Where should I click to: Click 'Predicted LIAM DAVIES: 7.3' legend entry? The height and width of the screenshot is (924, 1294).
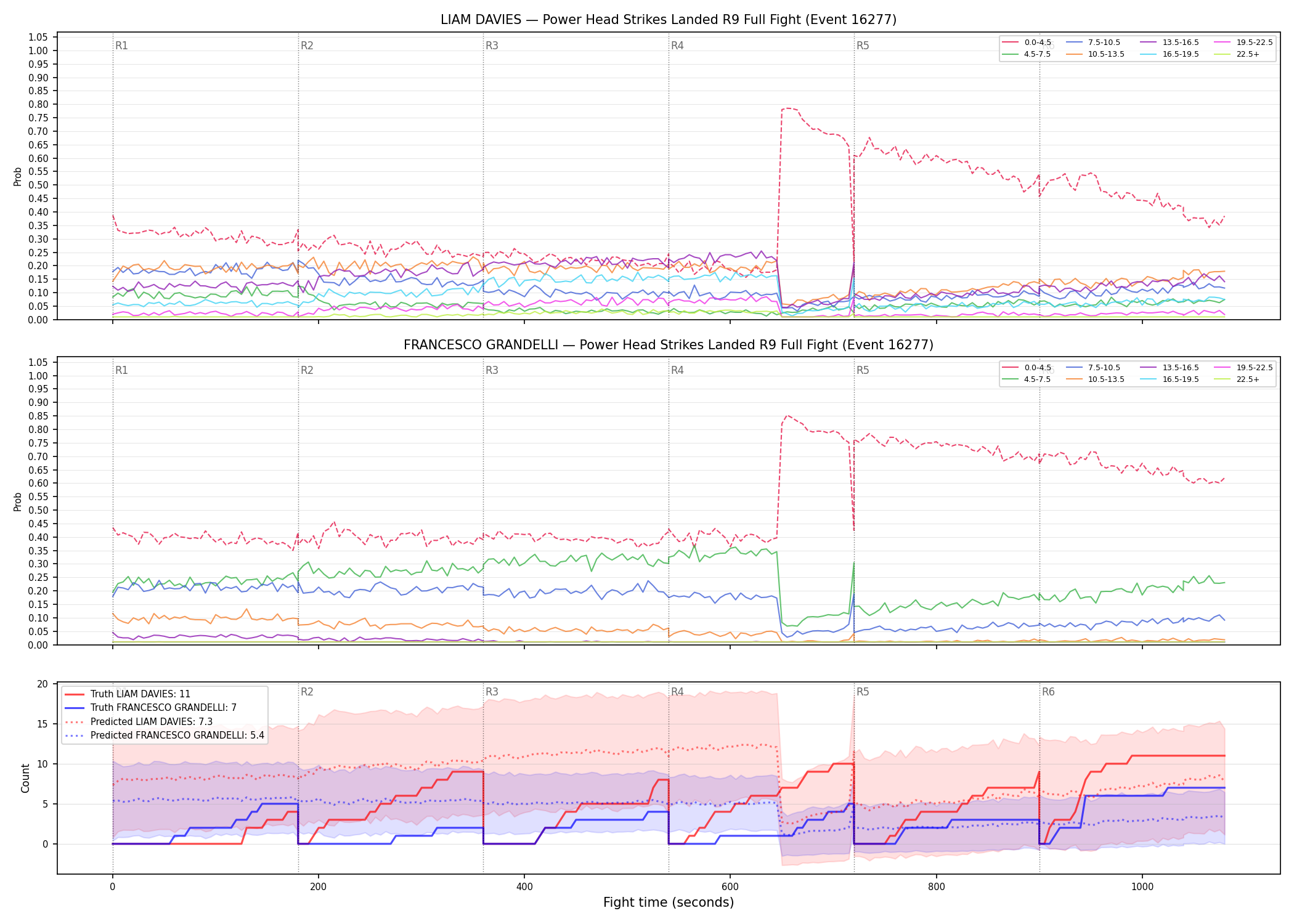tap(139, 721)
